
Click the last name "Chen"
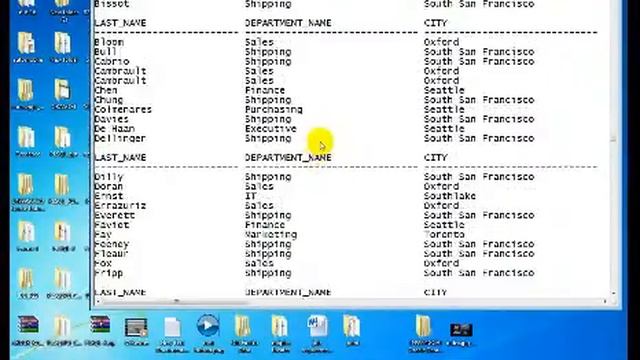(x=105, y=90)
